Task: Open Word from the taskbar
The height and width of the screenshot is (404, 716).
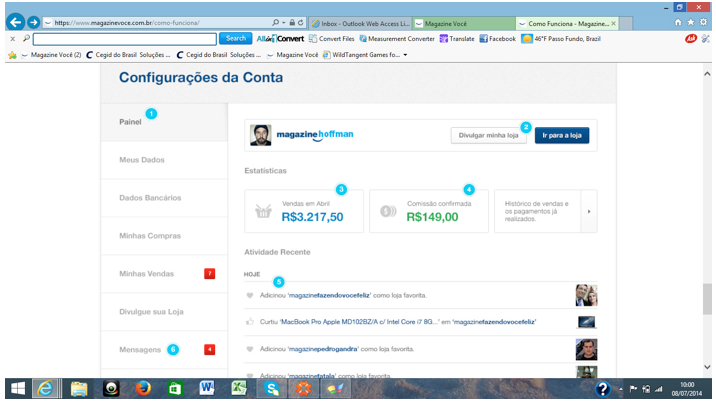Action: (x=207, y=388)
